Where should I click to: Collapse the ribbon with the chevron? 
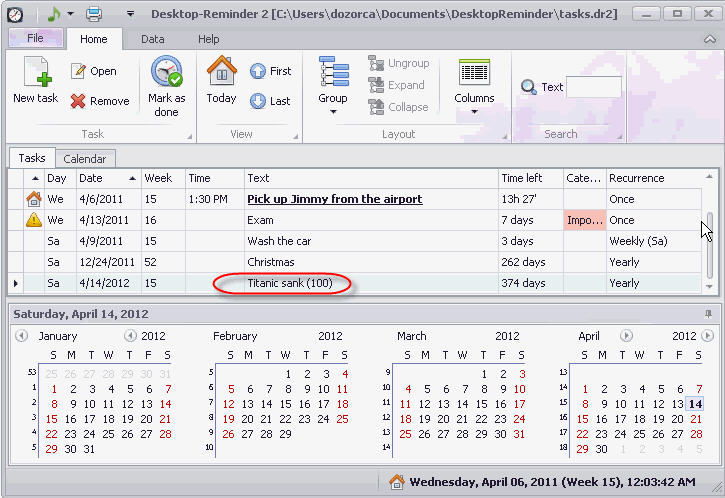coord(710,39)
